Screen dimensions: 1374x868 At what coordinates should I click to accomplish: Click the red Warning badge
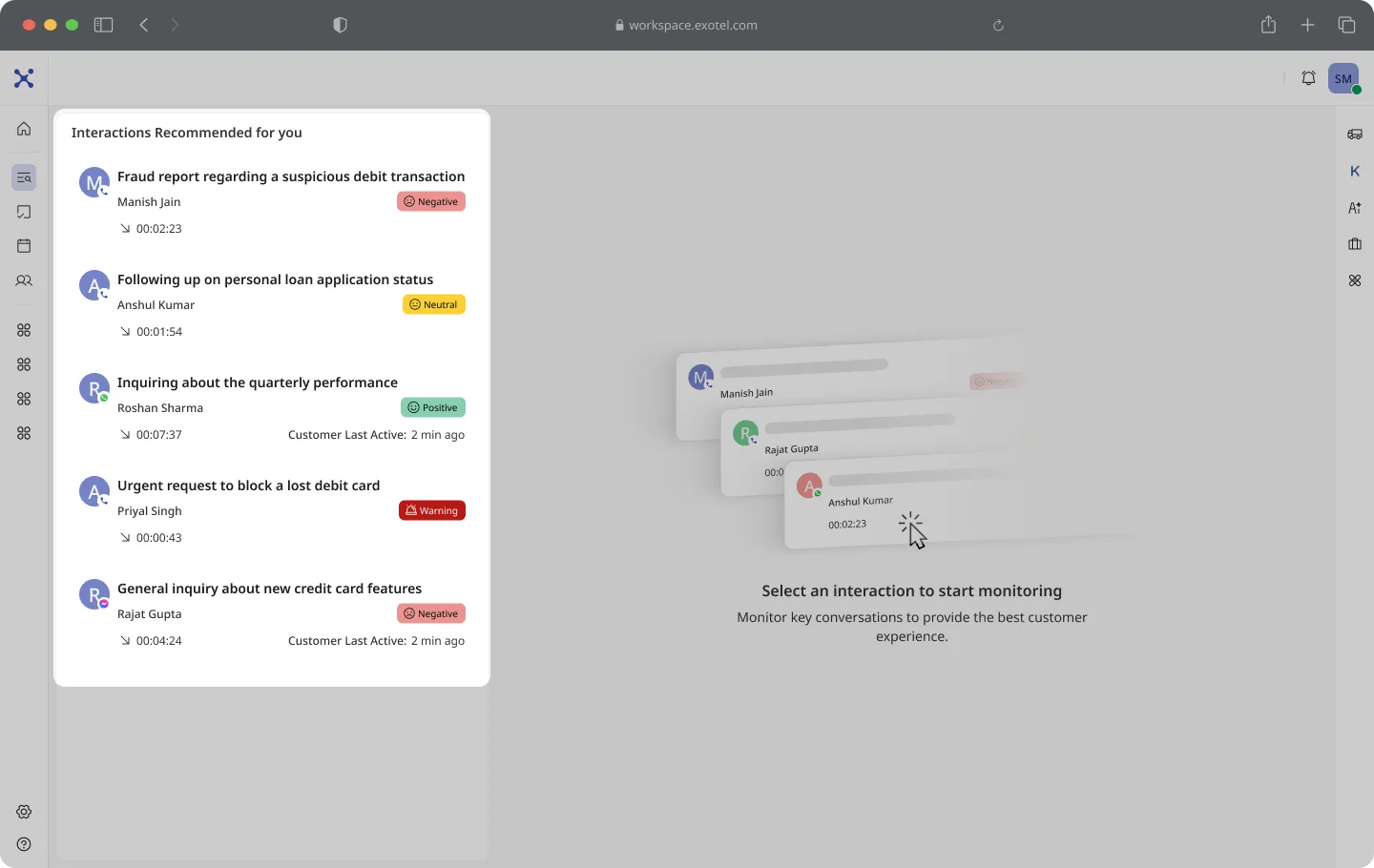point(432,510)
